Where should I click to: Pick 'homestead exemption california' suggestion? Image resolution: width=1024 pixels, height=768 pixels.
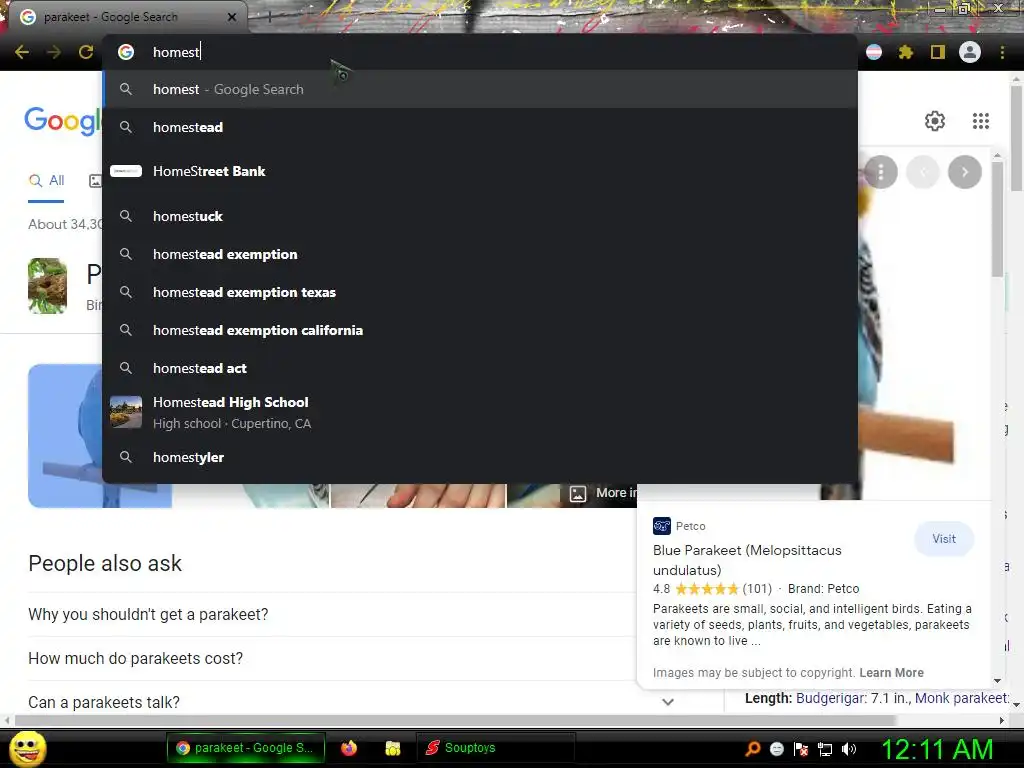[x=480, y=330]
